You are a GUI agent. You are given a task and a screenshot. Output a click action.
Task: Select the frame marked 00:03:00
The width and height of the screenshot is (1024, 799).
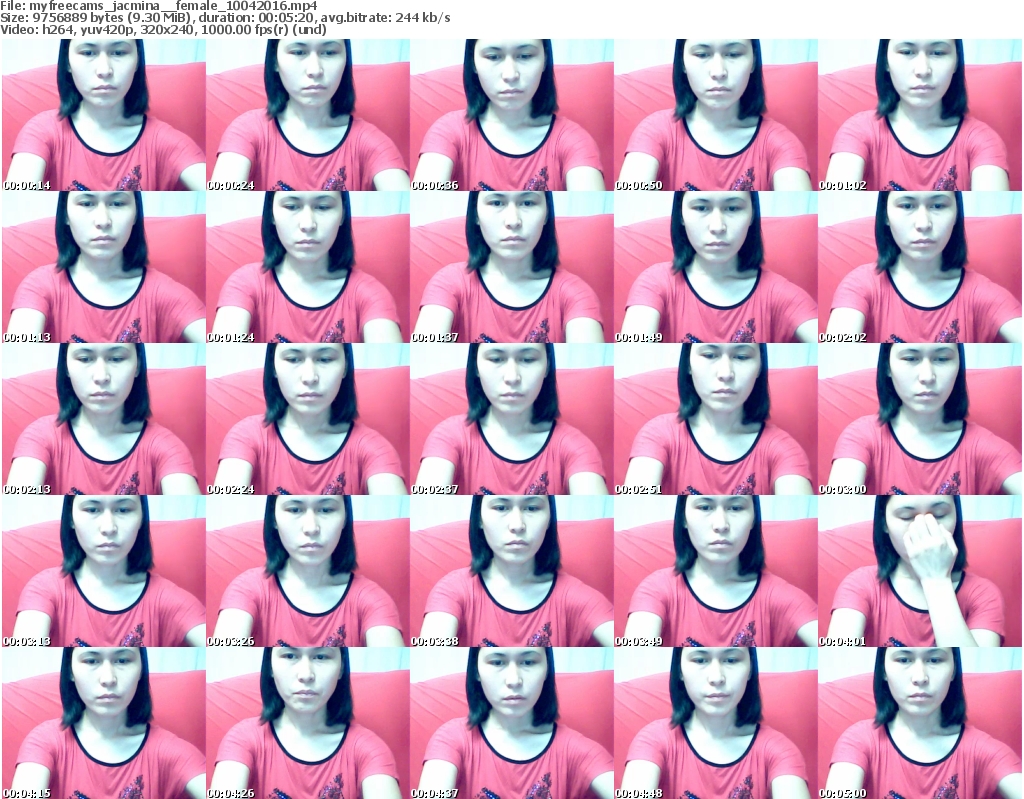coord(919,419)
